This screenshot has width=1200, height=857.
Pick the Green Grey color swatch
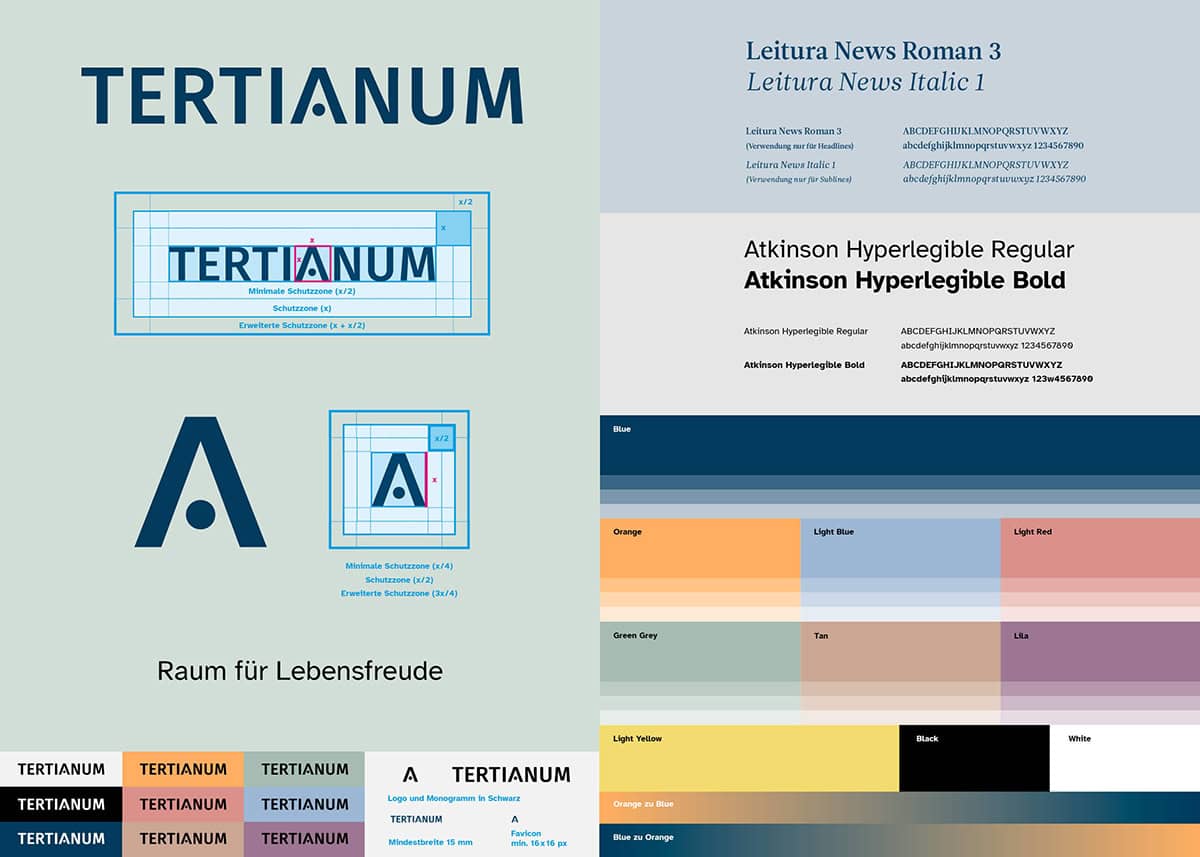(700, 652)
